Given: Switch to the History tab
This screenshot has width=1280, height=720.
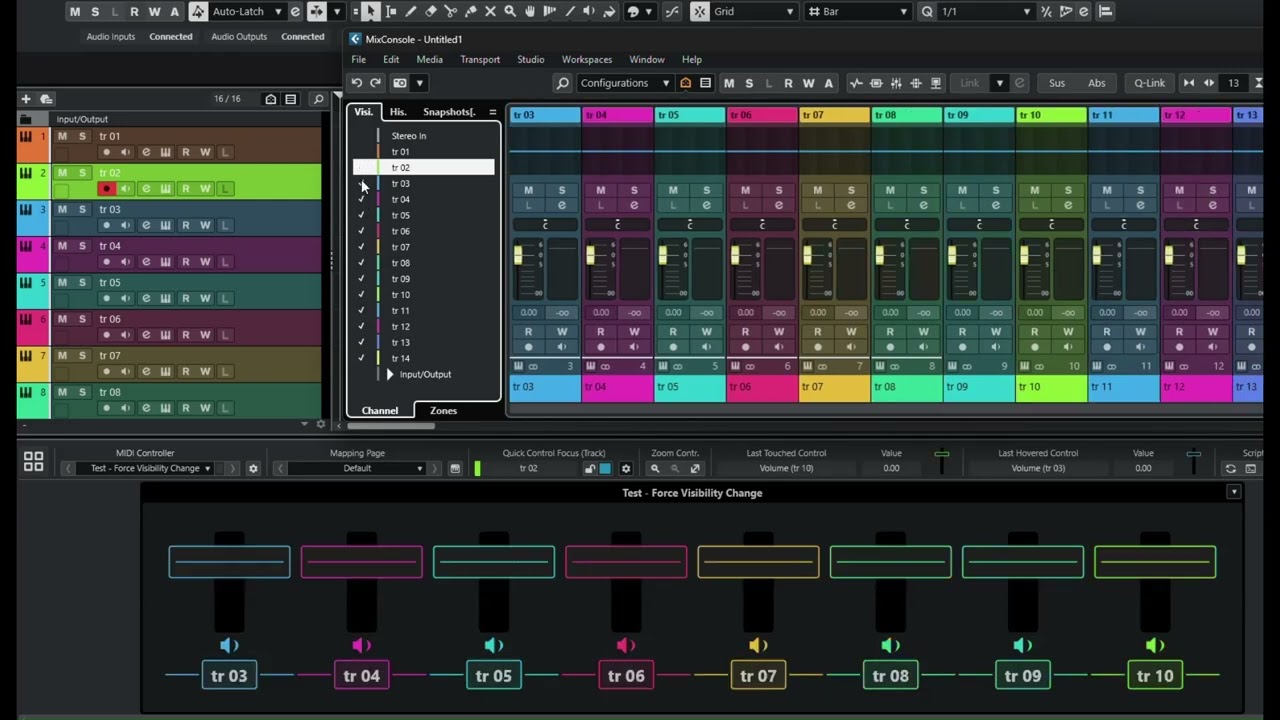Looking at the screenshot, I should point(398,112).
